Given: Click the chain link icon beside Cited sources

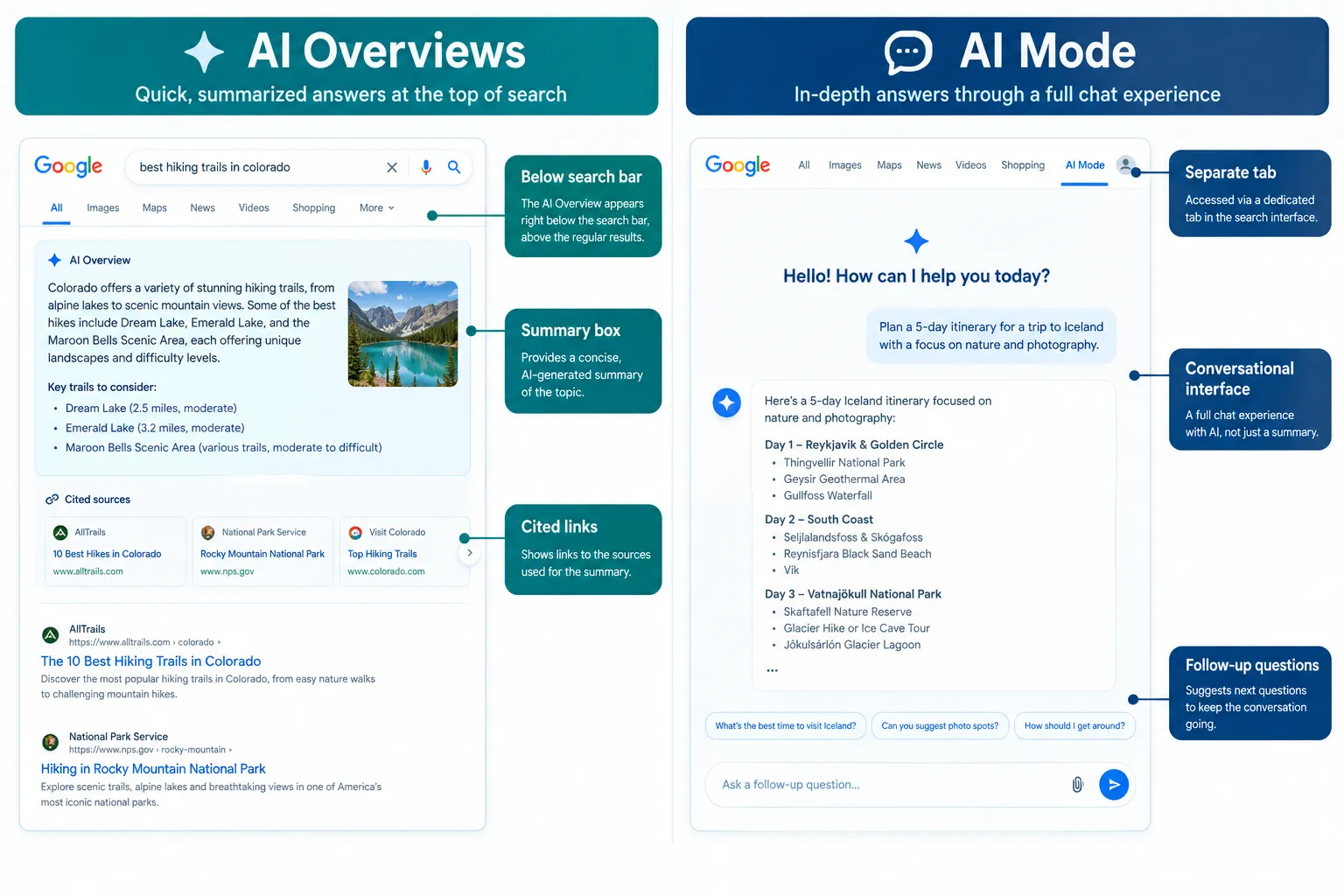Looking at the screenshot, I should [x=52, y=500].
